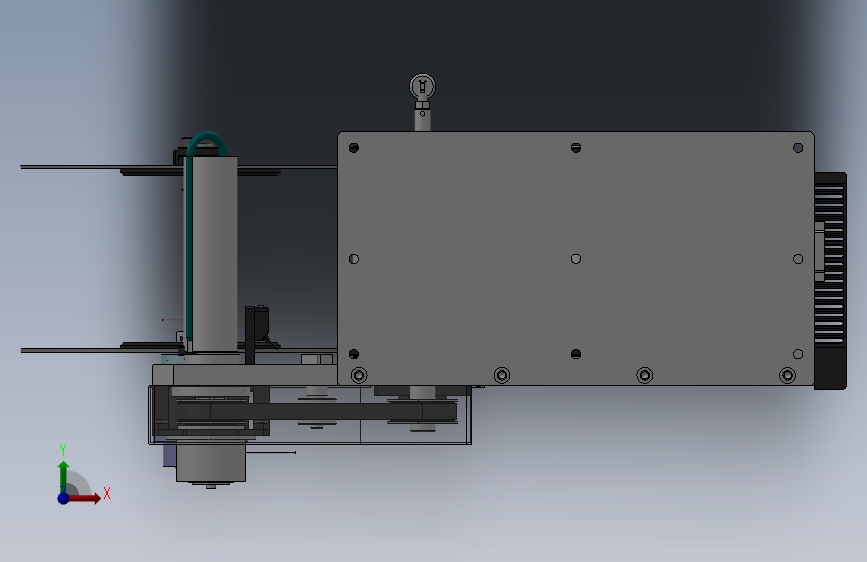867x562 pixels.
Task: Click the transparent belt guard cover
Action: click(x=310, y=415)
